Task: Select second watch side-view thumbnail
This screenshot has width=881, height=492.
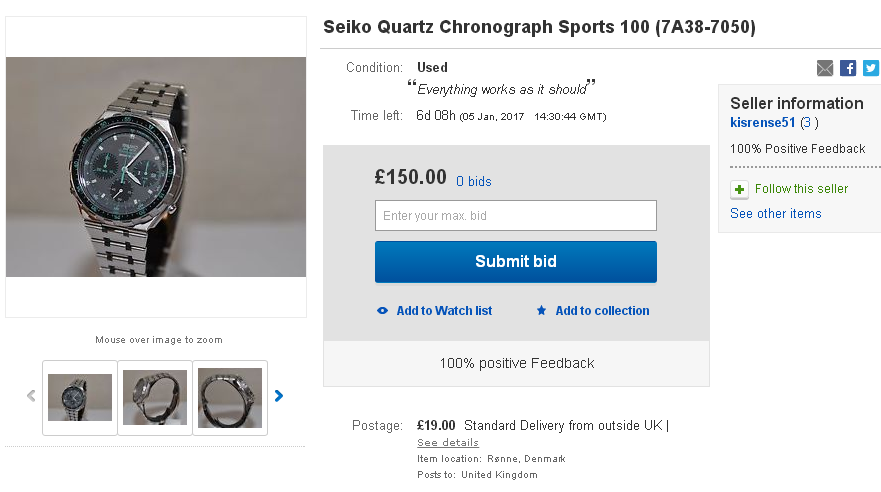Action: coord(155,397)
